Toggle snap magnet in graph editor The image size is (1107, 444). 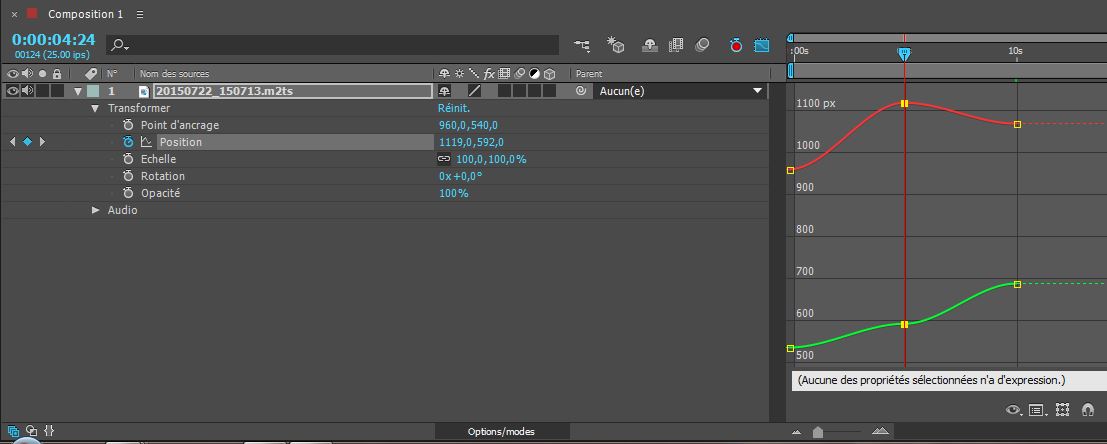[x=1088, y=410]
